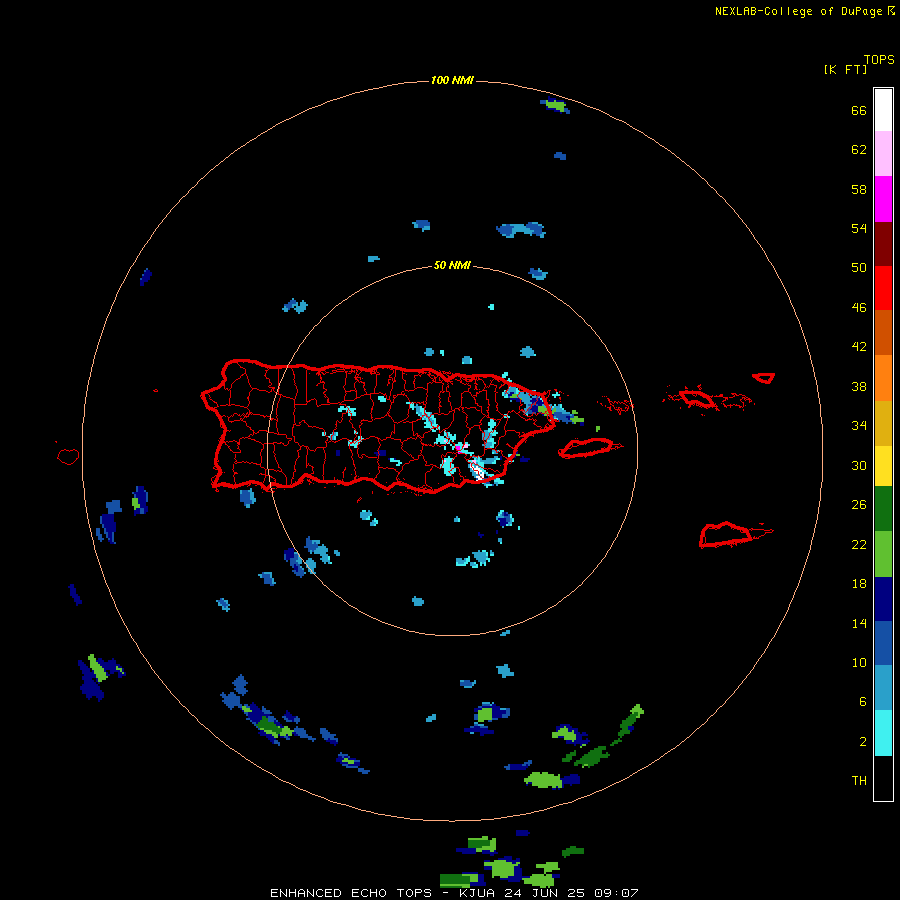Image resolution: width=900 pixels, height=900 pixels.
Task: Click the TOPS legend title
Action: pos(879,60)
